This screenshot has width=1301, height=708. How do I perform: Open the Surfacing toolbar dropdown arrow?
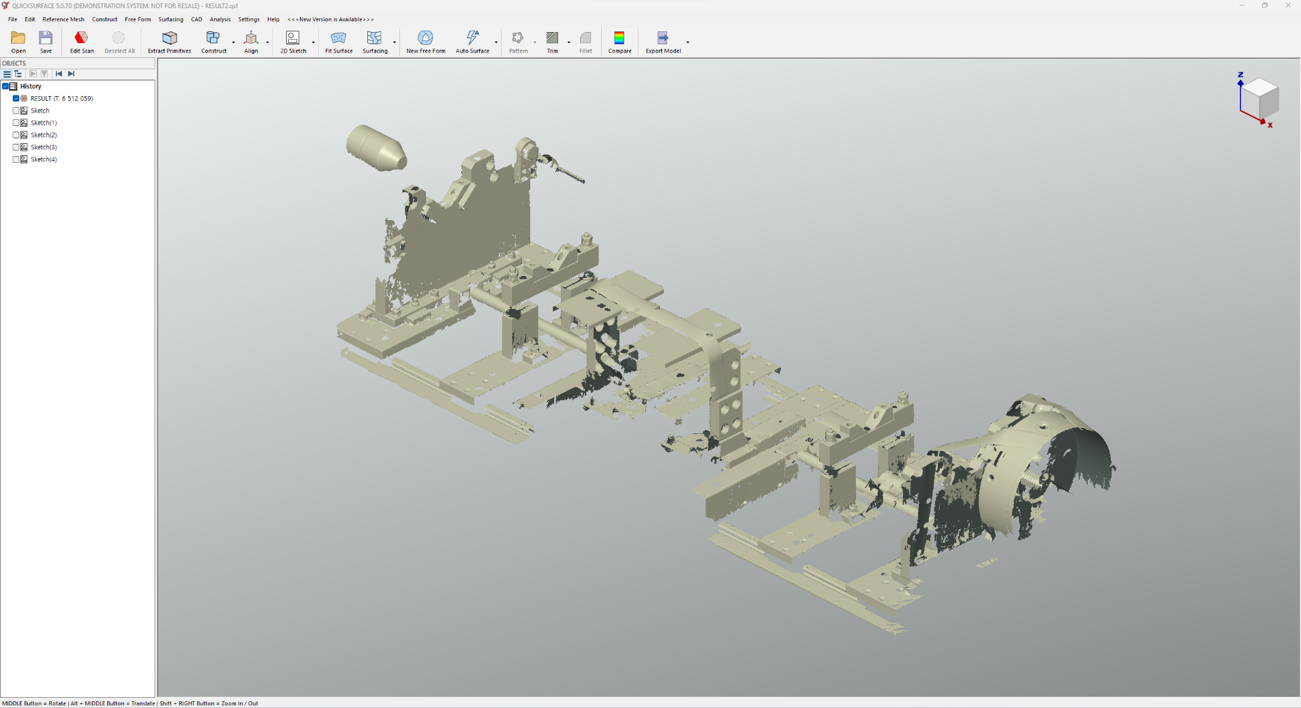click(395, 42)
